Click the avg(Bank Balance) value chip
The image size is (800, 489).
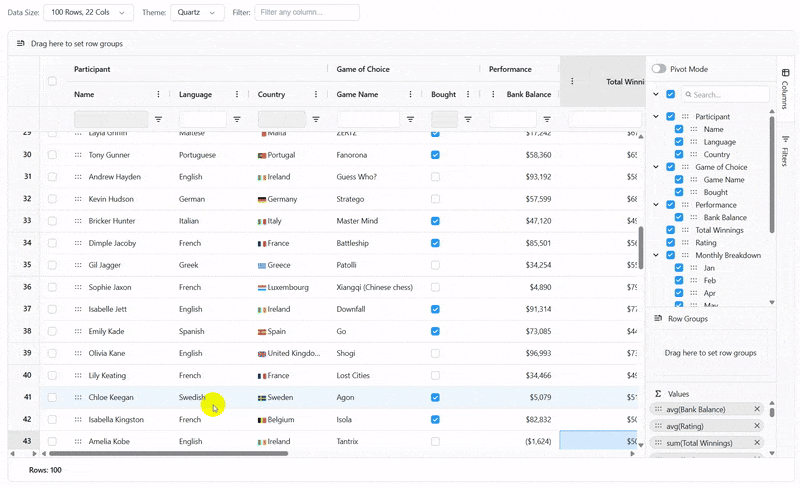tap(707, 409)
